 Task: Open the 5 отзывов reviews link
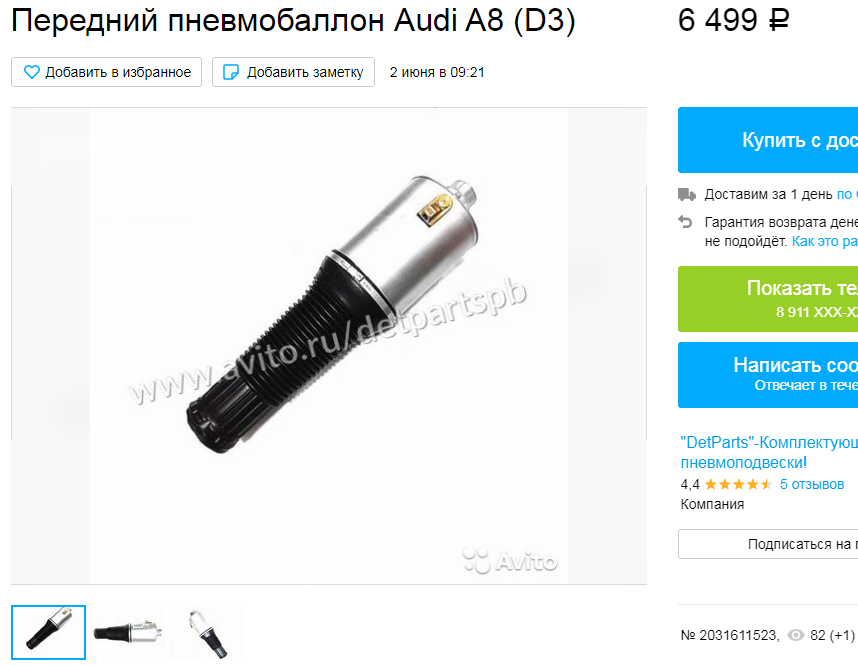[x=811, y=484]
